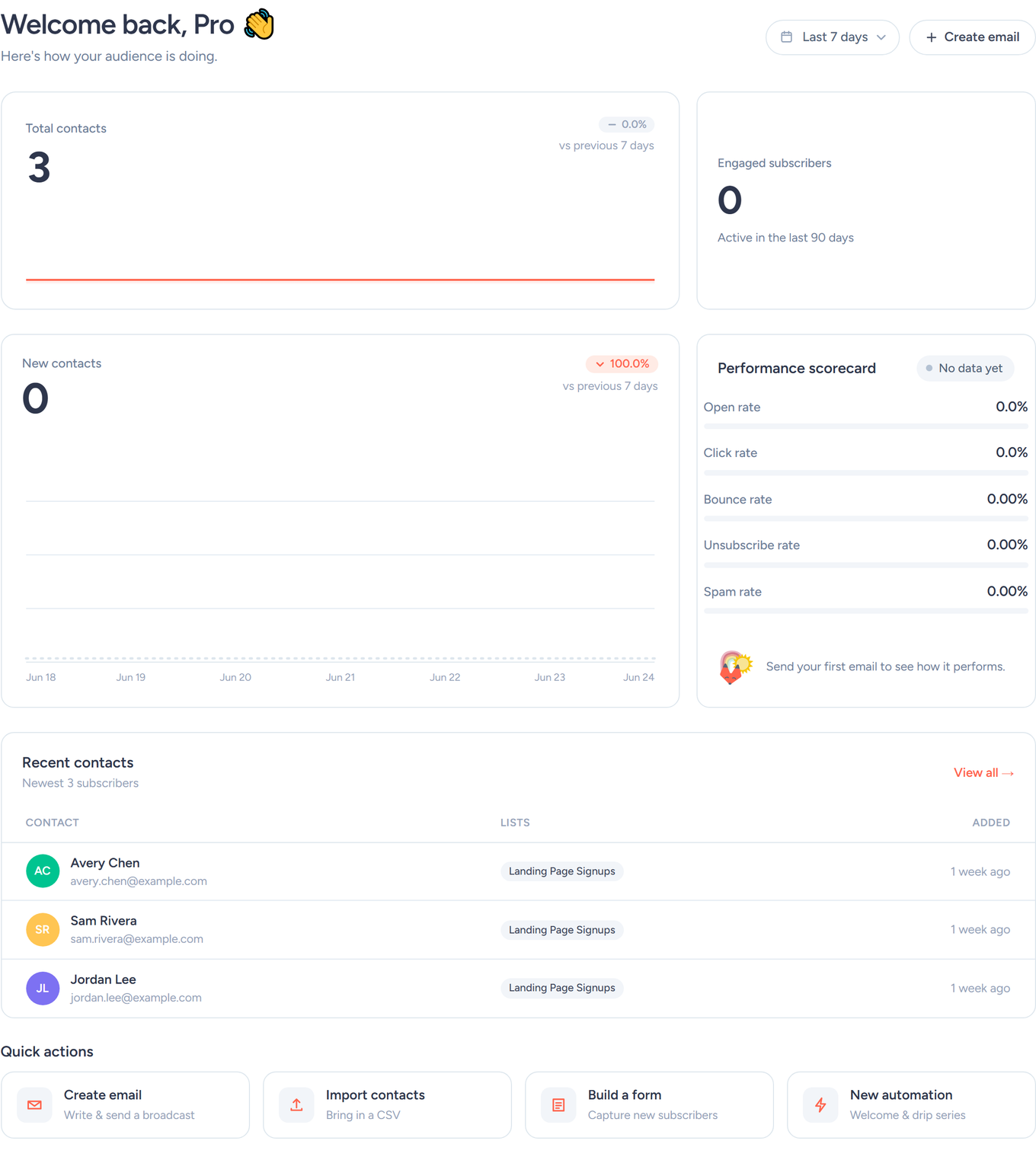Image resolution: width=1036 pixels, height=1176 pixels.
Task: Click sam.rivera@example.com email text
Action: pos(137,939)
